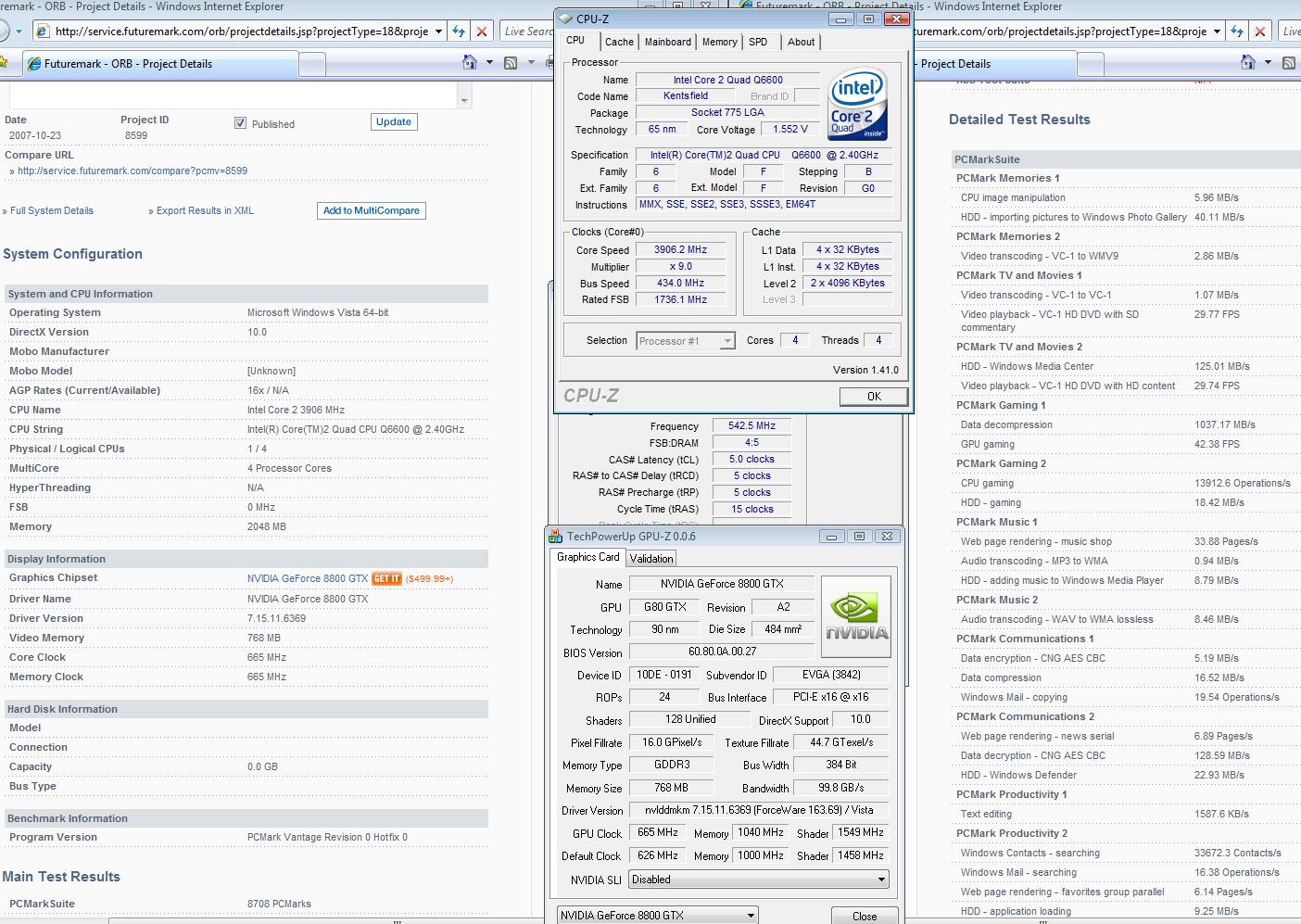Screen dimensions: 1301x924
Task: Expand Home button dropdown in left IE
Action: click(x=490, y=63)
